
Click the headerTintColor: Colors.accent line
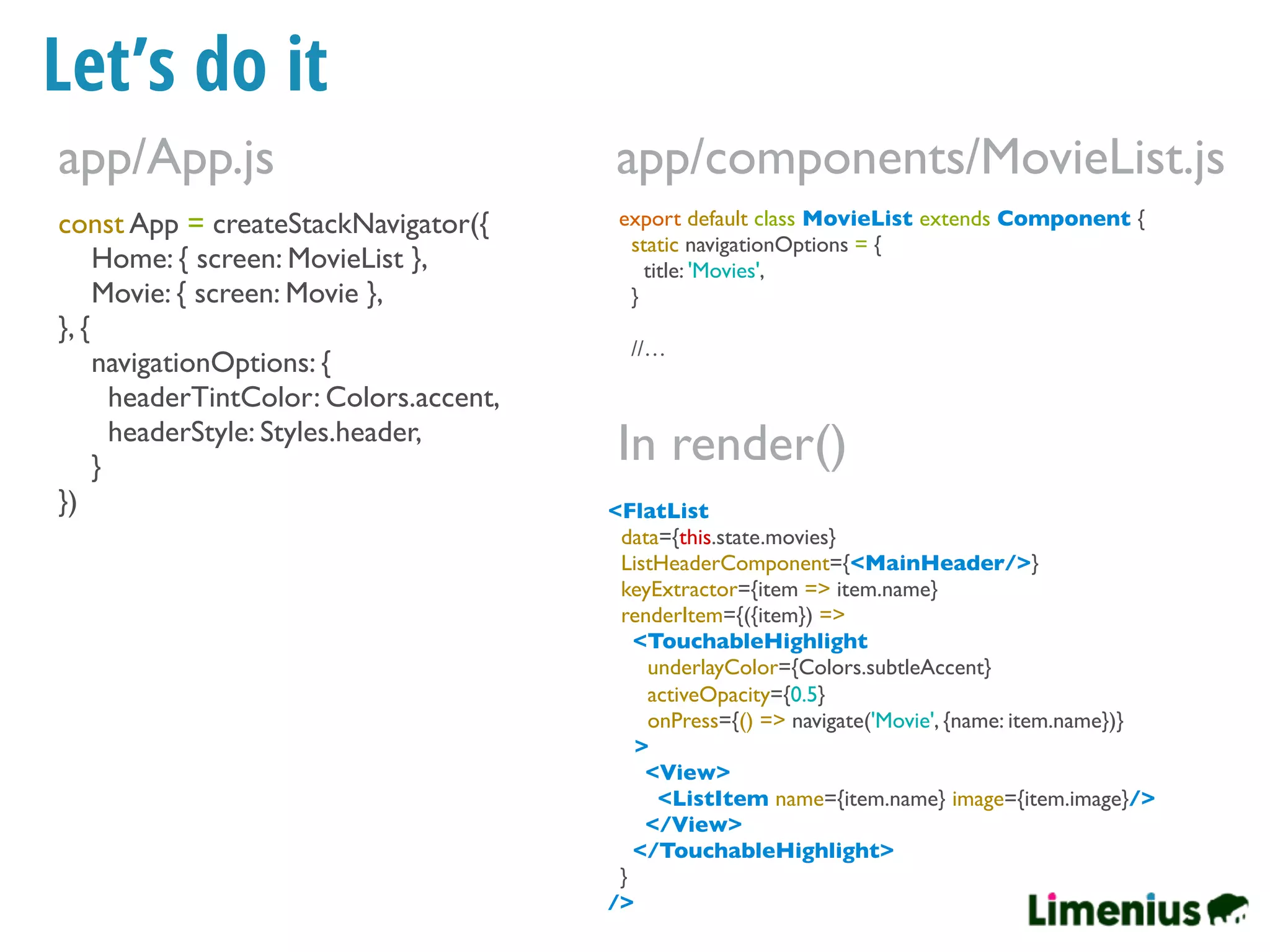[x=303, y=398]
